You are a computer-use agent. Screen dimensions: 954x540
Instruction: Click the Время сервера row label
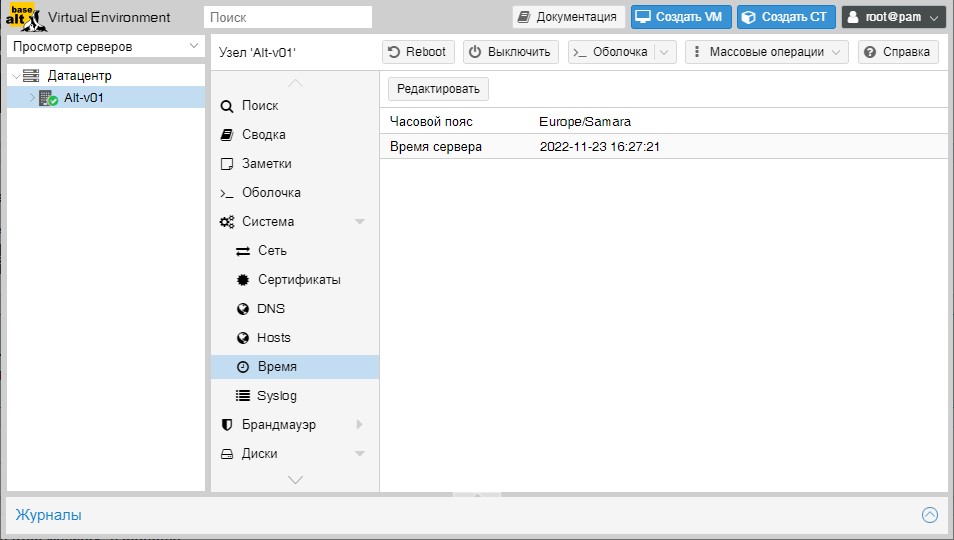(x=436, y=147)
